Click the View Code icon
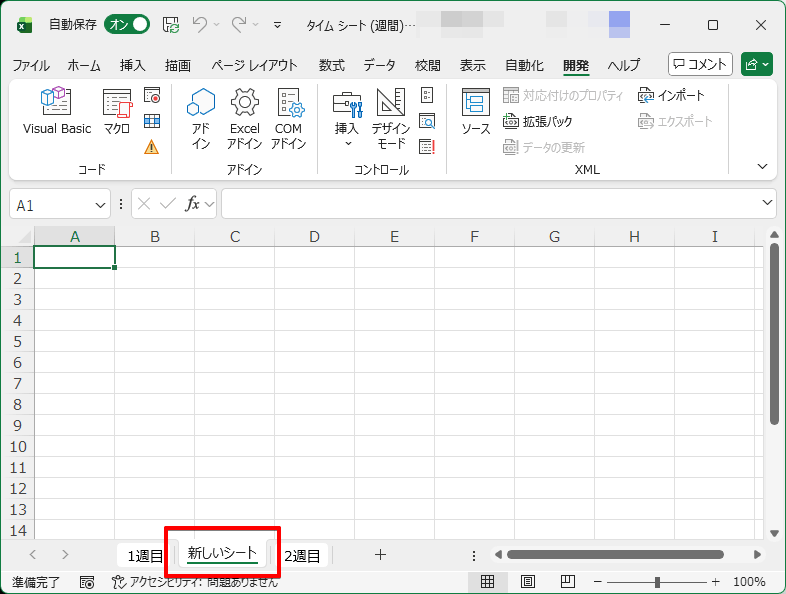Viewport: 786px width, 594px height. 427,121
